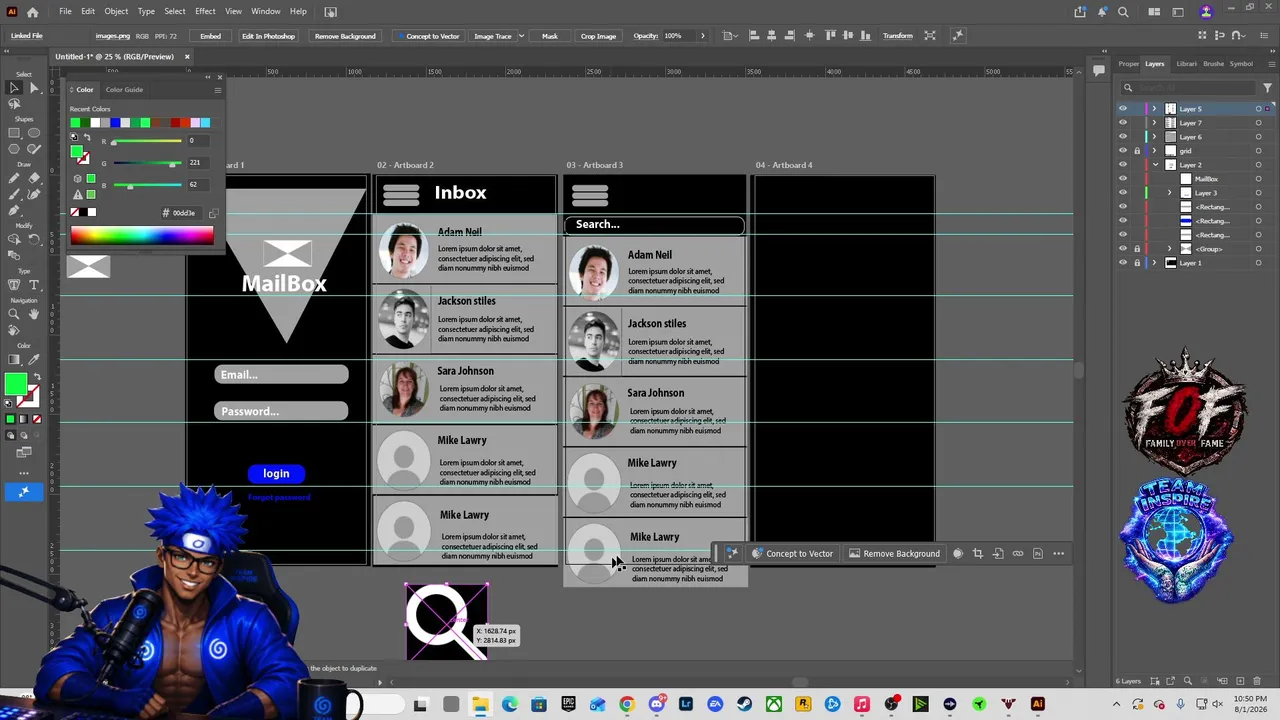The height and width of the screenshot is (720, 1280).
Task: Expand the grid layer arrow
Action: point(1155,151)
